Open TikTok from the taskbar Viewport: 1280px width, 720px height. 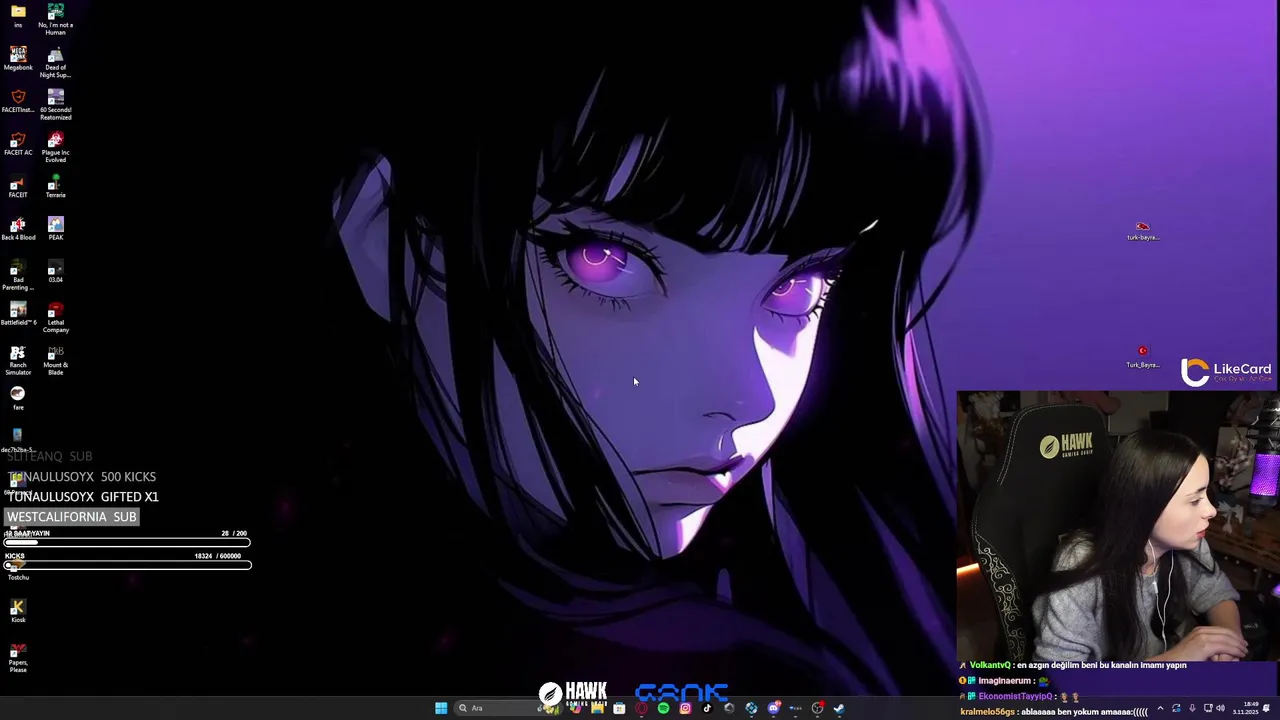pyautogui.click(x=707, y=708)
